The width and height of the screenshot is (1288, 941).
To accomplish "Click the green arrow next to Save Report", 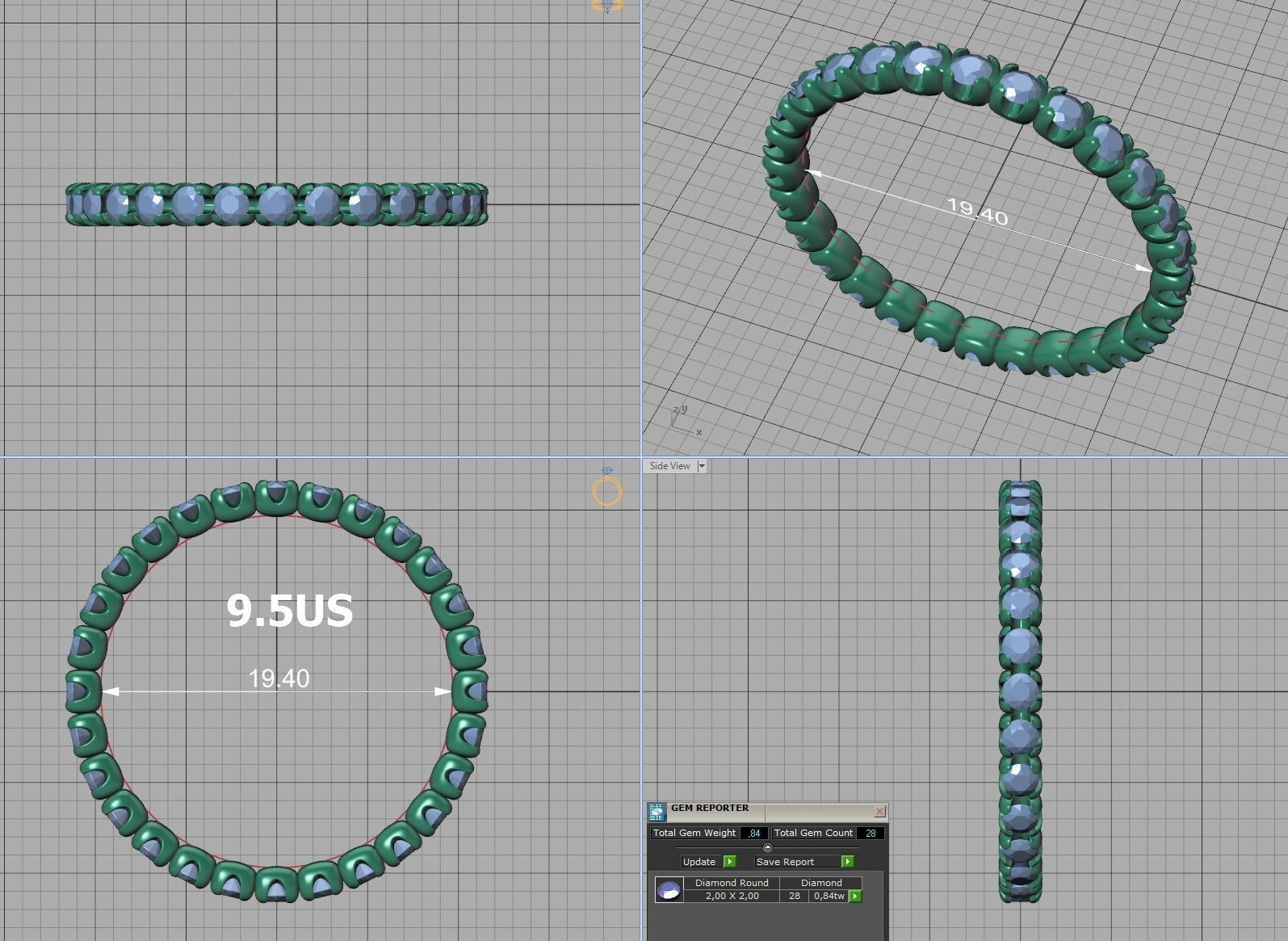I will [848, 862].
